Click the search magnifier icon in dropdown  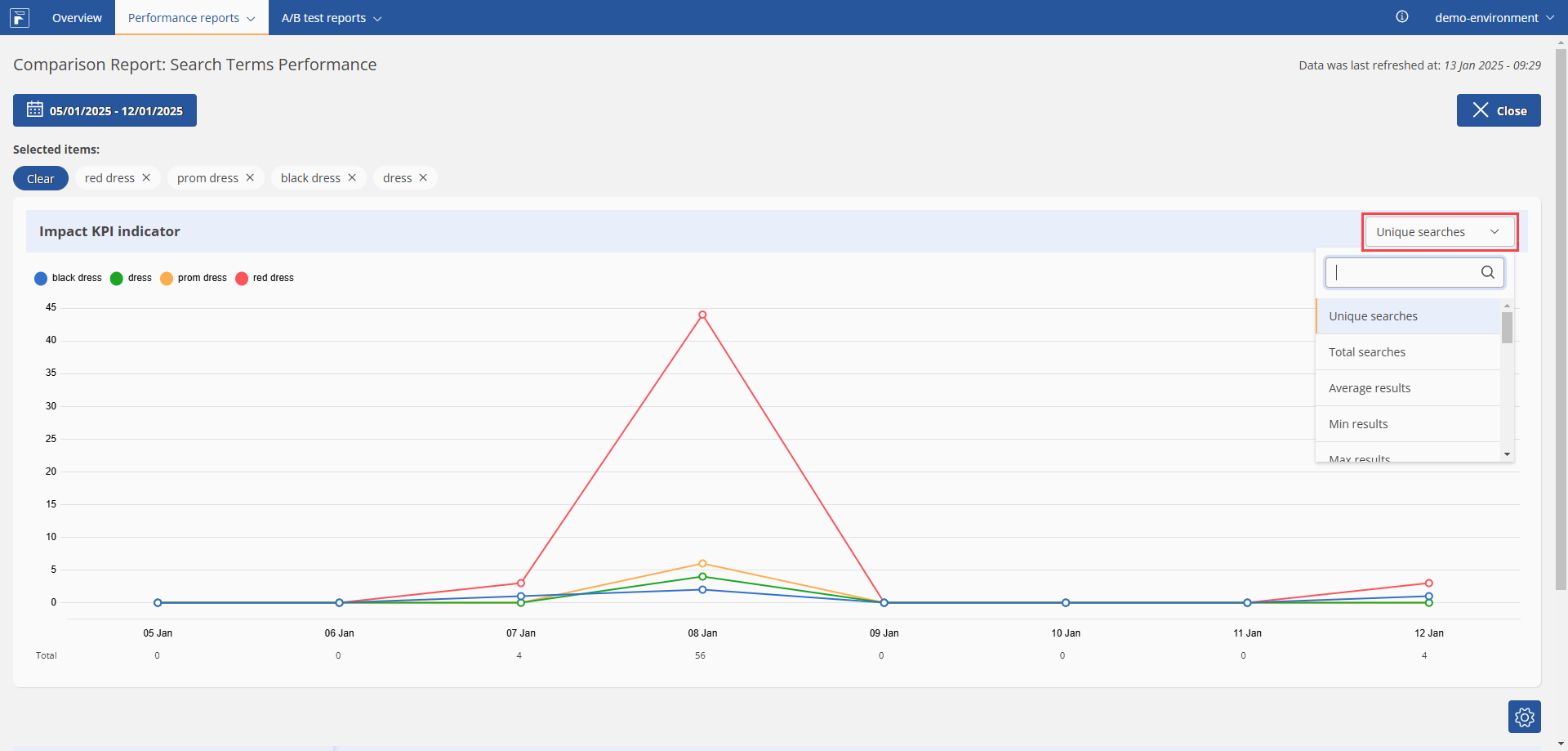tap(1488, 272)
